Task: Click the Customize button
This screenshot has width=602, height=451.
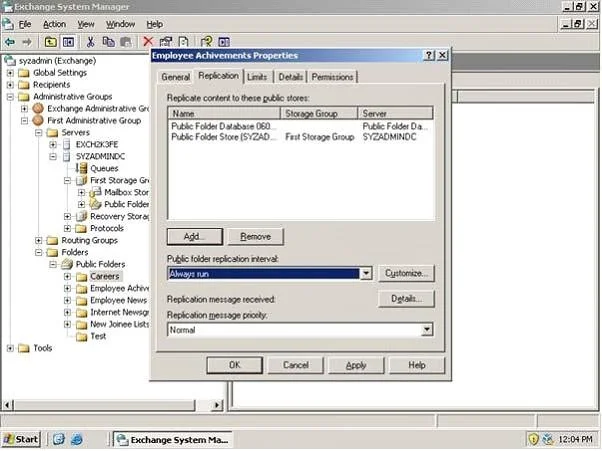Action: coord(406,273)
